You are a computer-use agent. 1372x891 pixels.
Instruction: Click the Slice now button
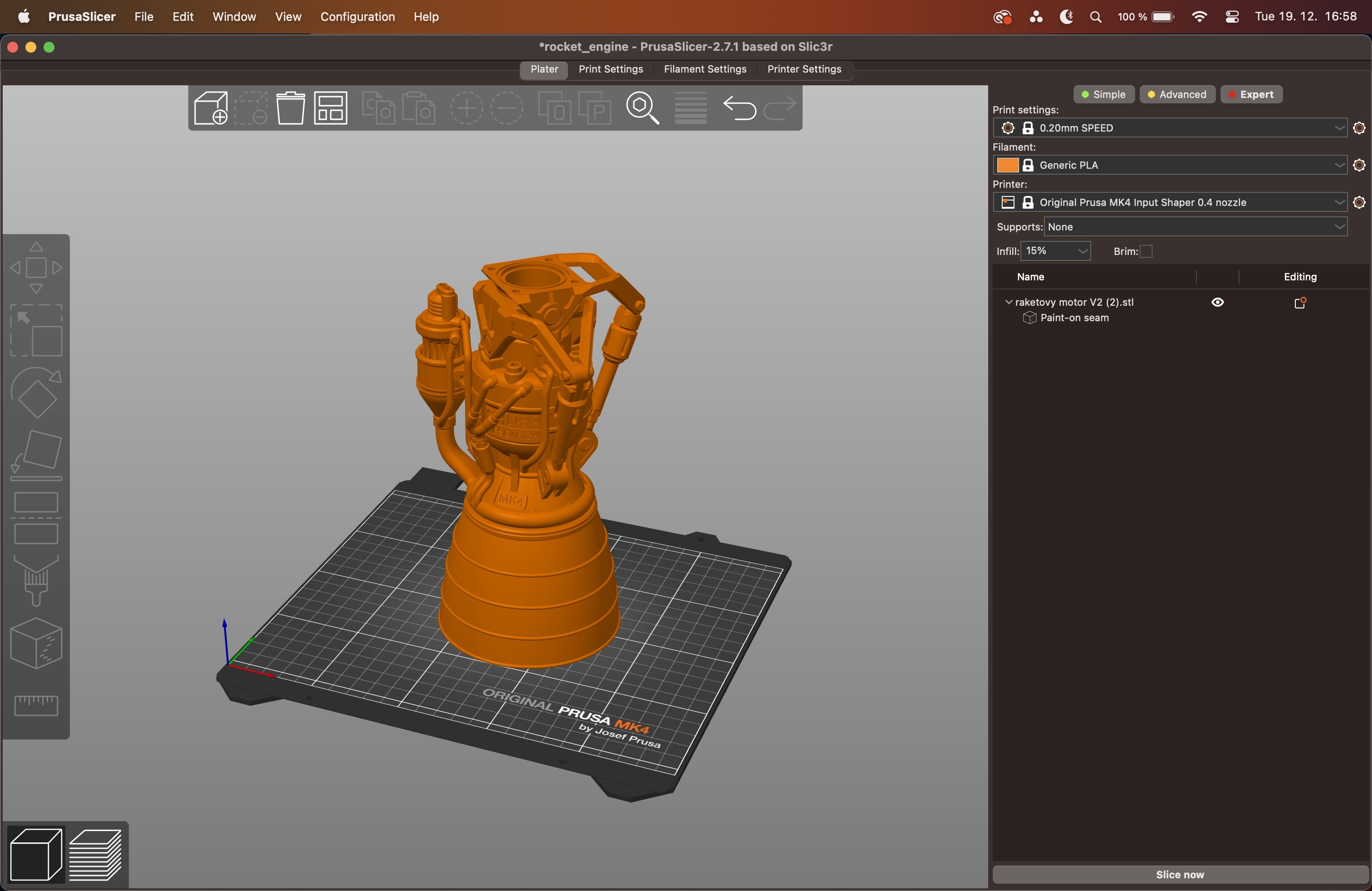[1180, 874]
